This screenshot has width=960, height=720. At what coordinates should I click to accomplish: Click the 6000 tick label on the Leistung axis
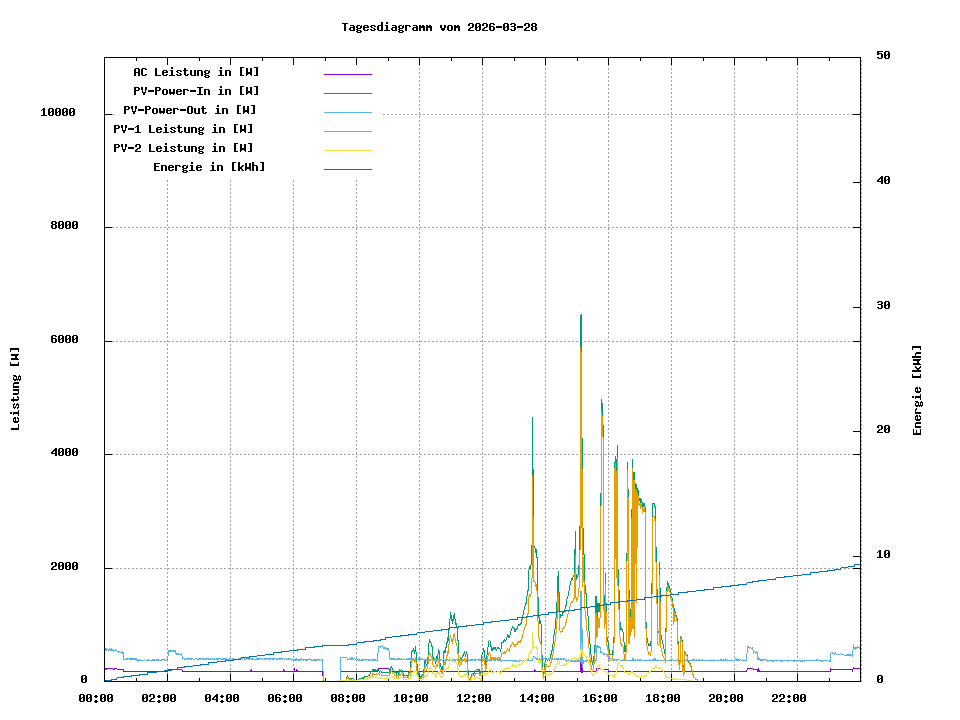tap(64, 341)
